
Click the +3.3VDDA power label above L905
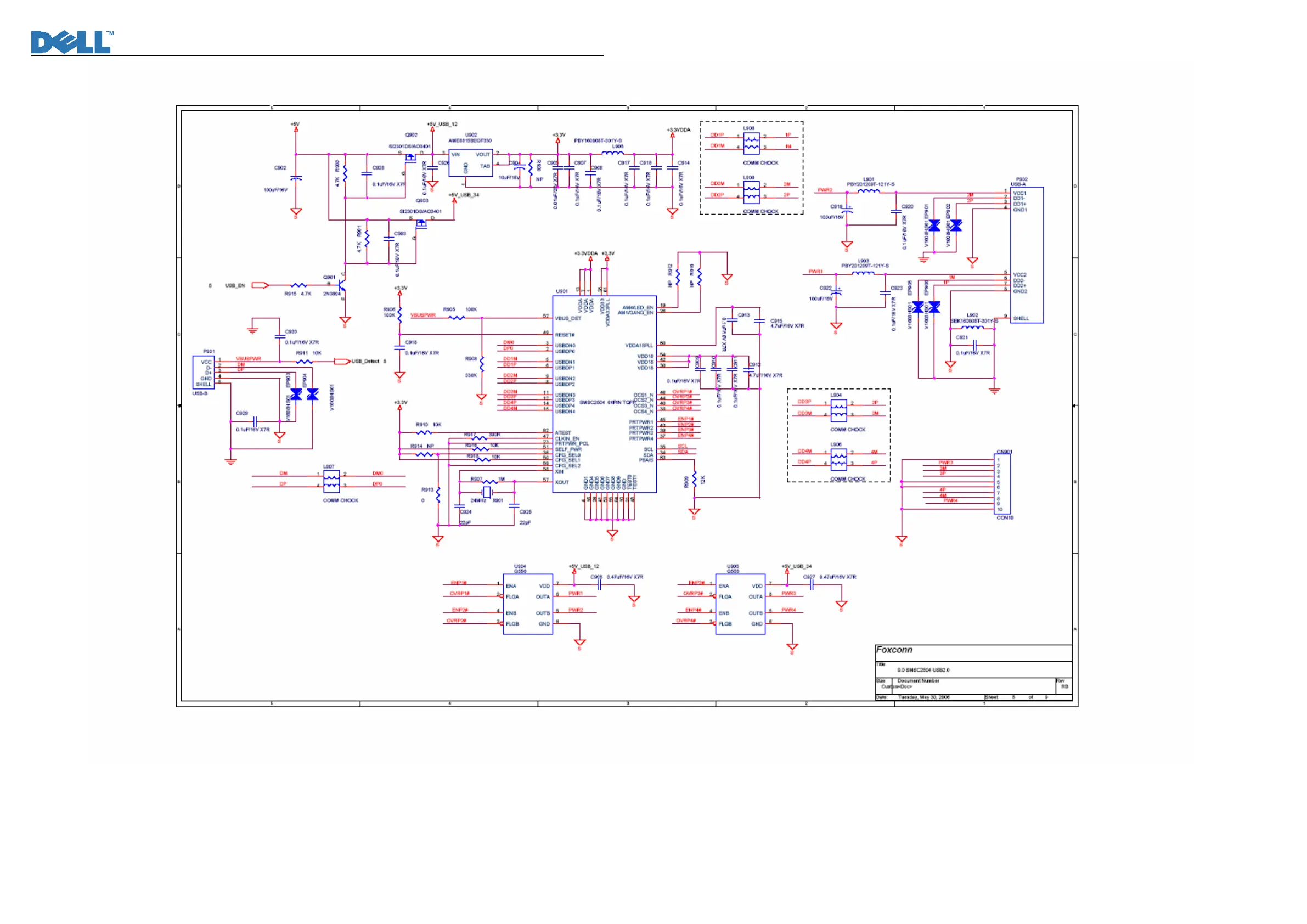pyautogui.click(x=678, y=130)
